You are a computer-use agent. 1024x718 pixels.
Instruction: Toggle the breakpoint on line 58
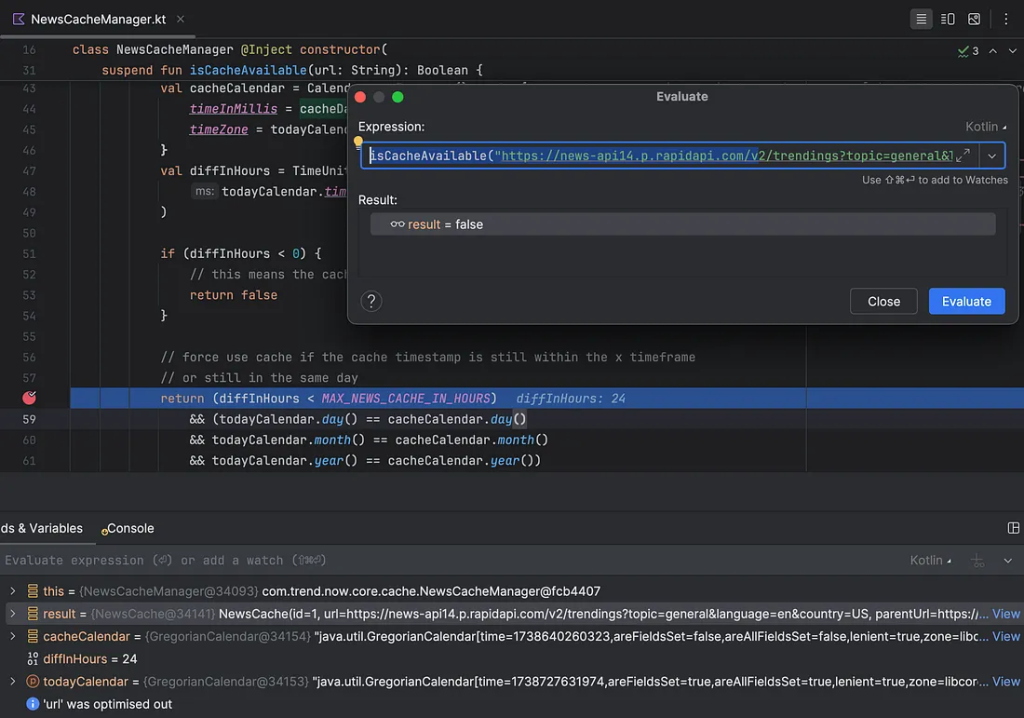(x=29, y=398)
